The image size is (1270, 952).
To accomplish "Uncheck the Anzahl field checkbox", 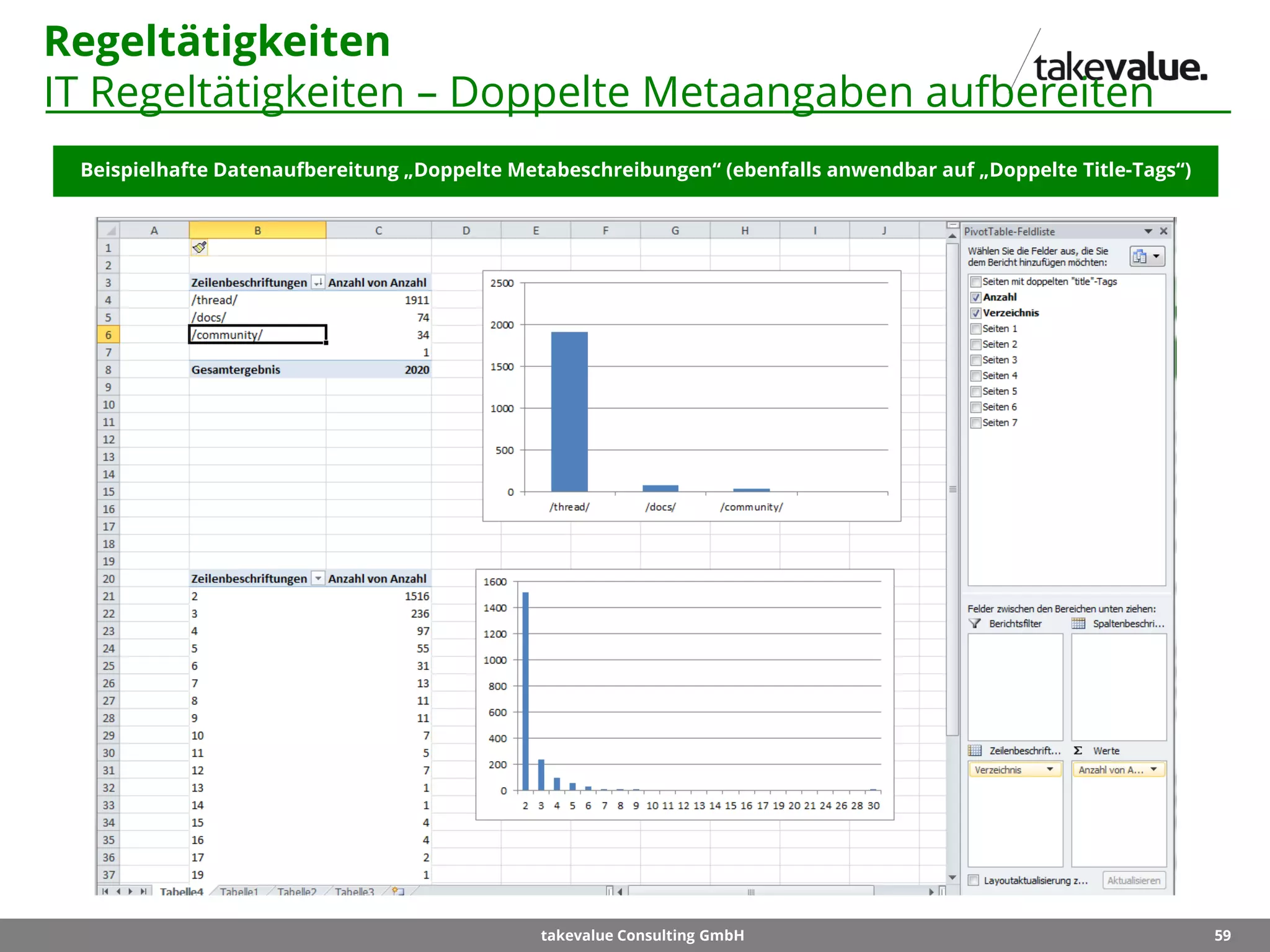I will coord(975,297).
